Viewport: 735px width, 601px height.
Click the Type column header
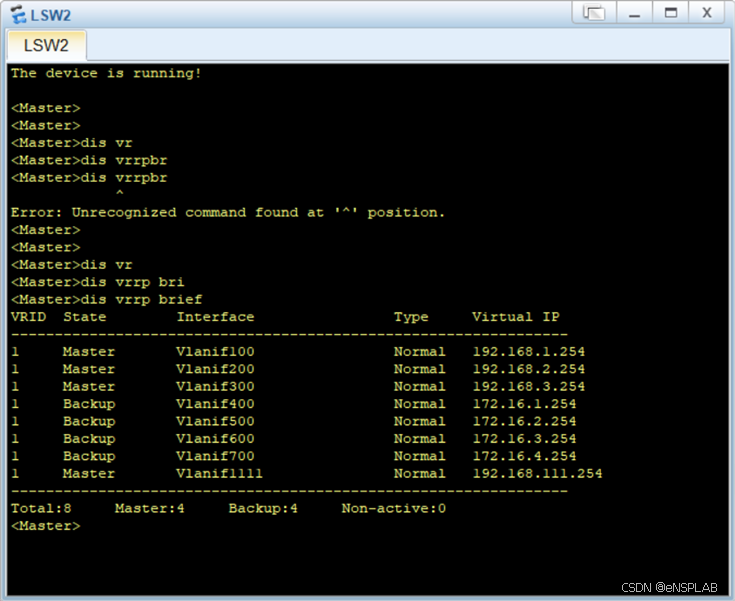pyautogui.click(x=411, y=317)
